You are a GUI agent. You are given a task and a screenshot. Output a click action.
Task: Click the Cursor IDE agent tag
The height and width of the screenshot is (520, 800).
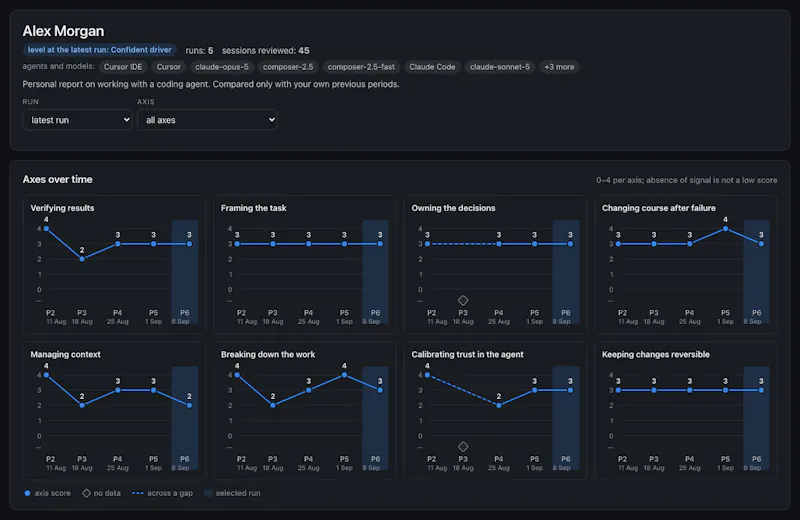point(123,67)
